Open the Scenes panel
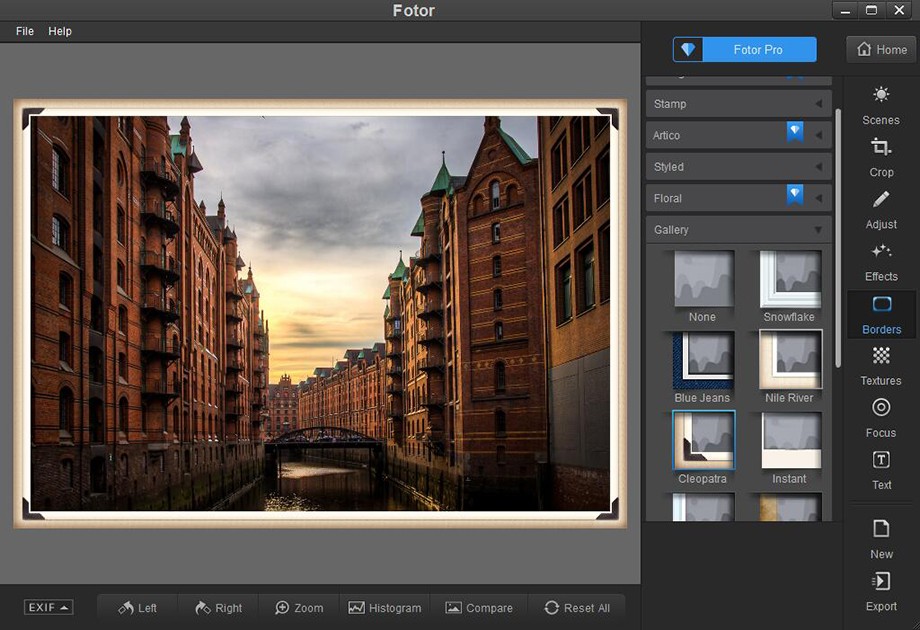920x630 pixels. tap(880, 107)
